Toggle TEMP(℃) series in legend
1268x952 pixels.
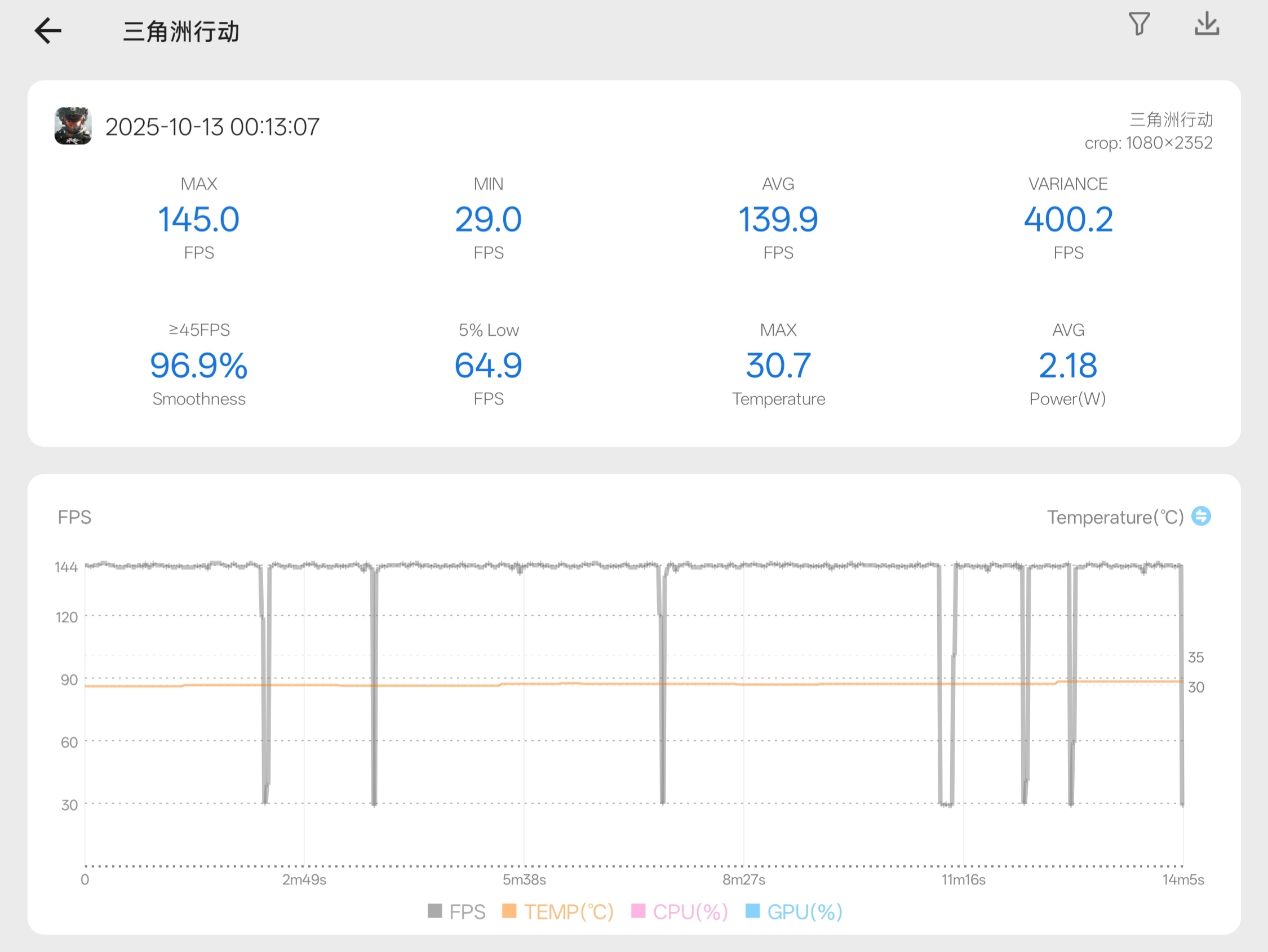pos(568,911)
